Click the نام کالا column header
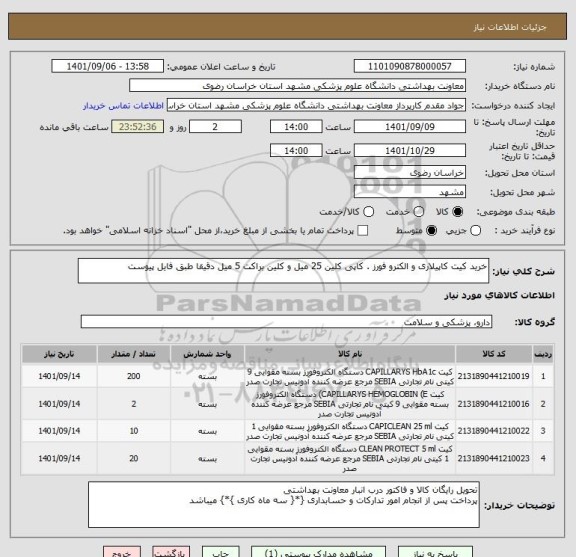This screenshot has width=576, height=557. (350, 354)
